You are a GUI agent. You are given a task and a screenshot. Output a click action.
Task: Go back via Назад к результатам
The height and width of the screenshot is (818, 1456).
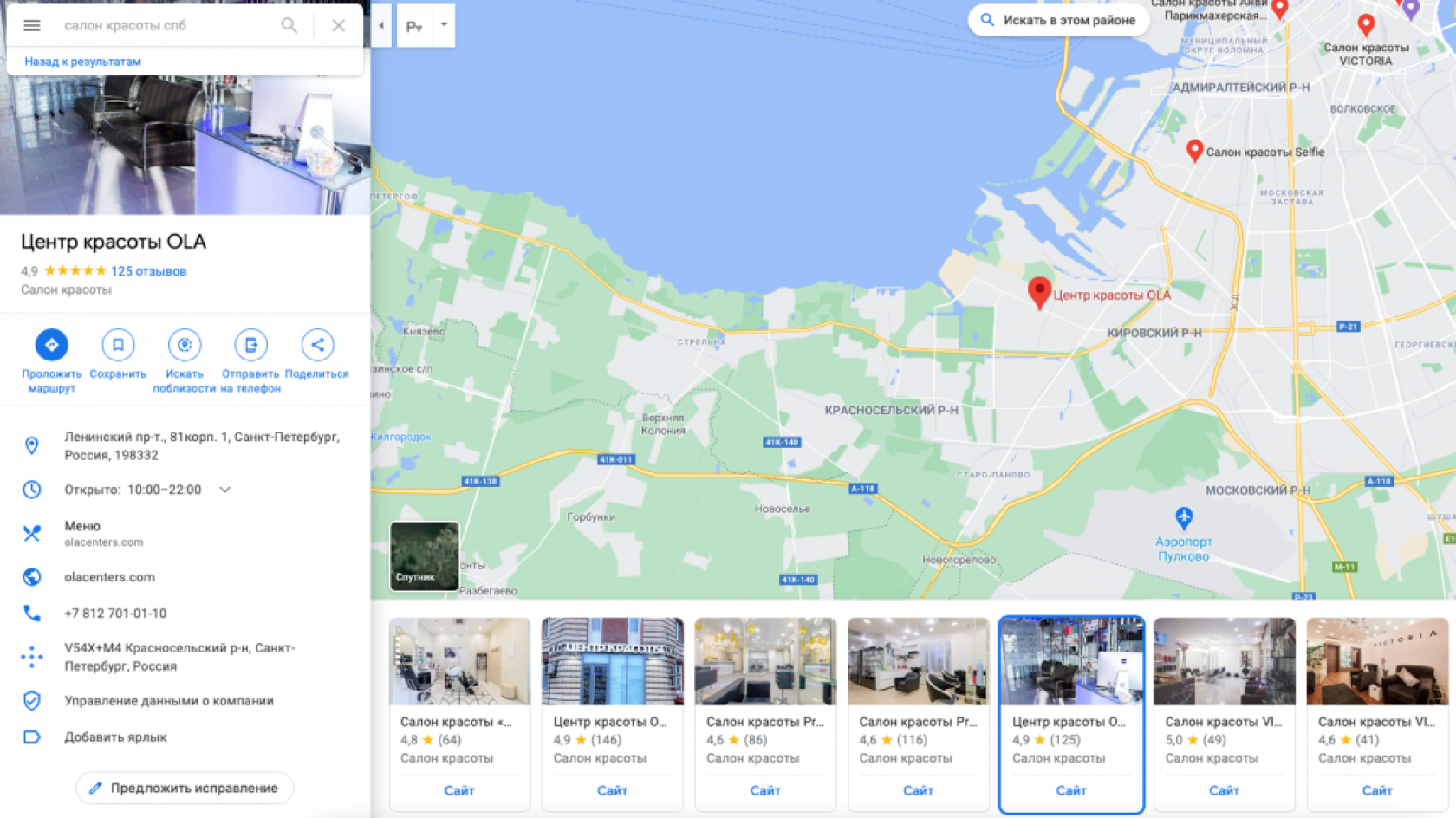click(x=82, y=62)
